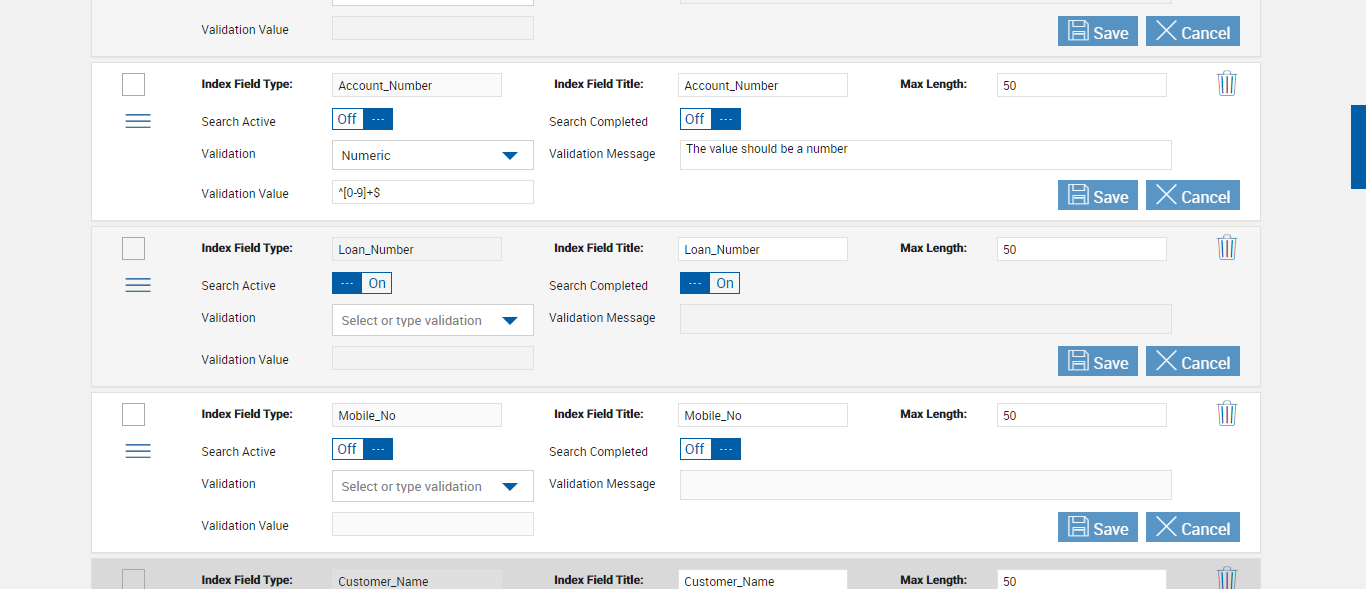
Task: Click the Account_Number validation value field
Action: [432, 193]
